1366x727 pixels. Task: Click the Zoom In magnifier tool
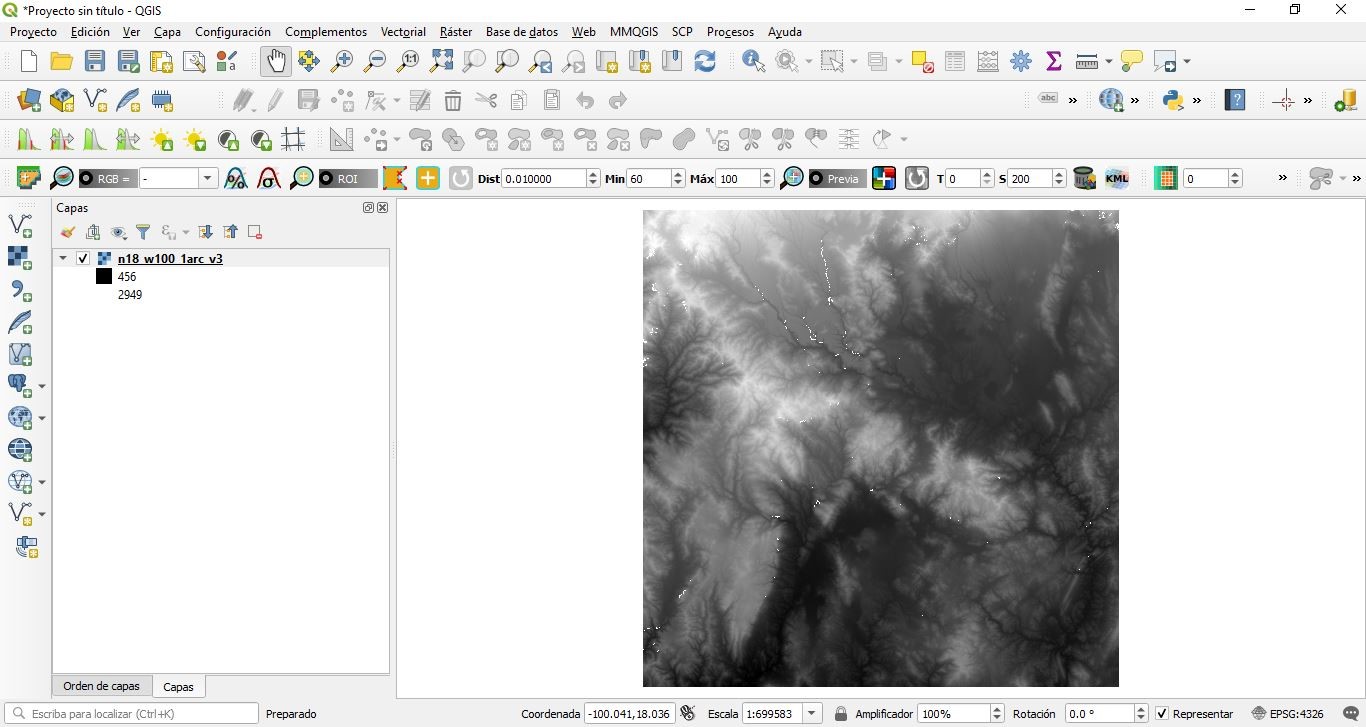[342, 62]
